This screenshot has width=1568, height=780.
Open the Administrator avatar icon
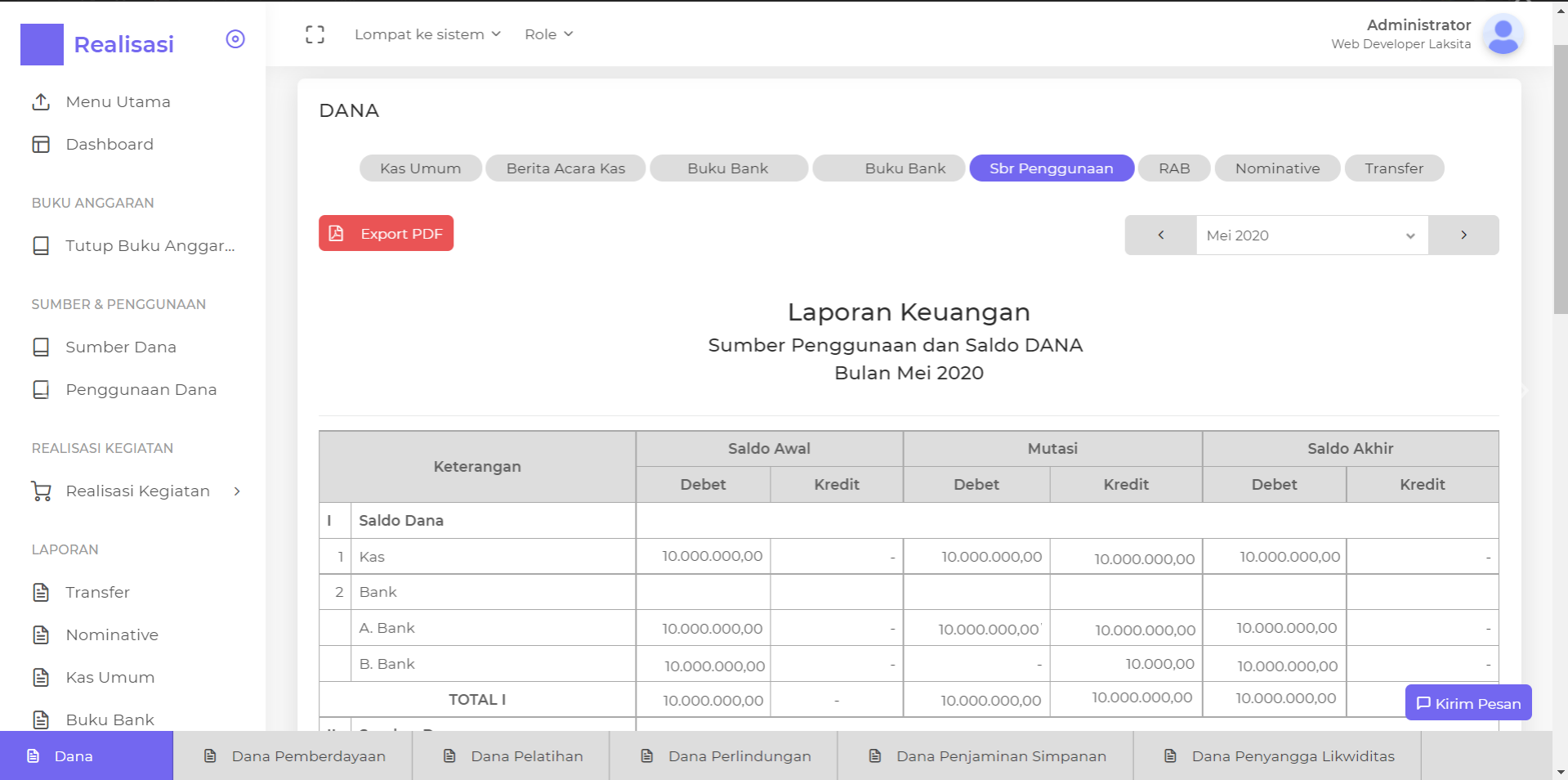tap(1503, 35)
